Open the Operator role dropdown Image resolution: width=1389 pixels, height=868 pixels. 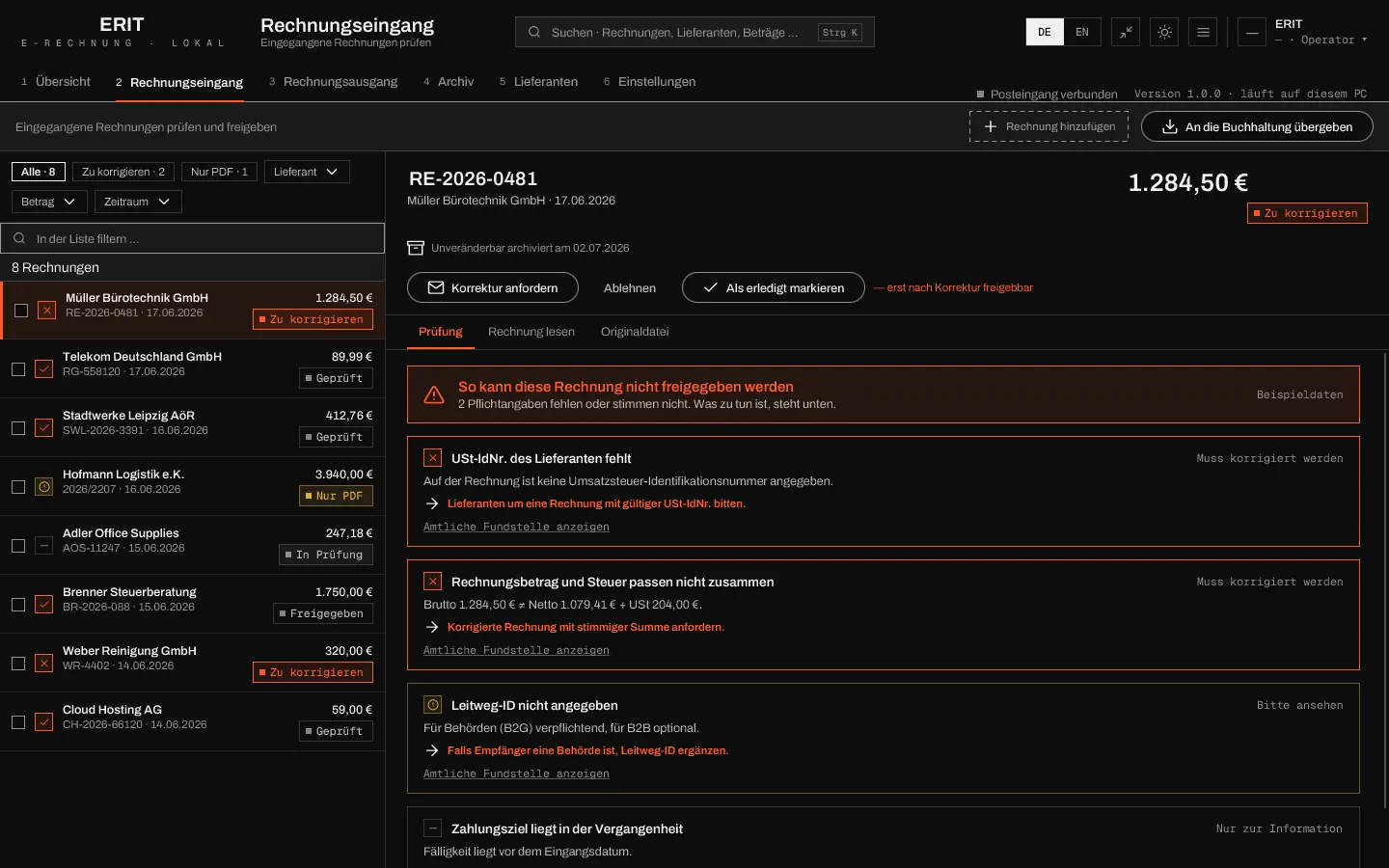click(1321, 40)
